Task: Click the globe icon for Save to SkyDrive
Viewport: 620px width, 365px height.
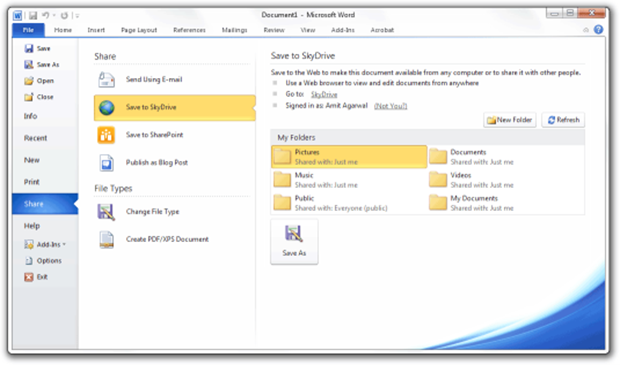Action: [x=107, y=108]
